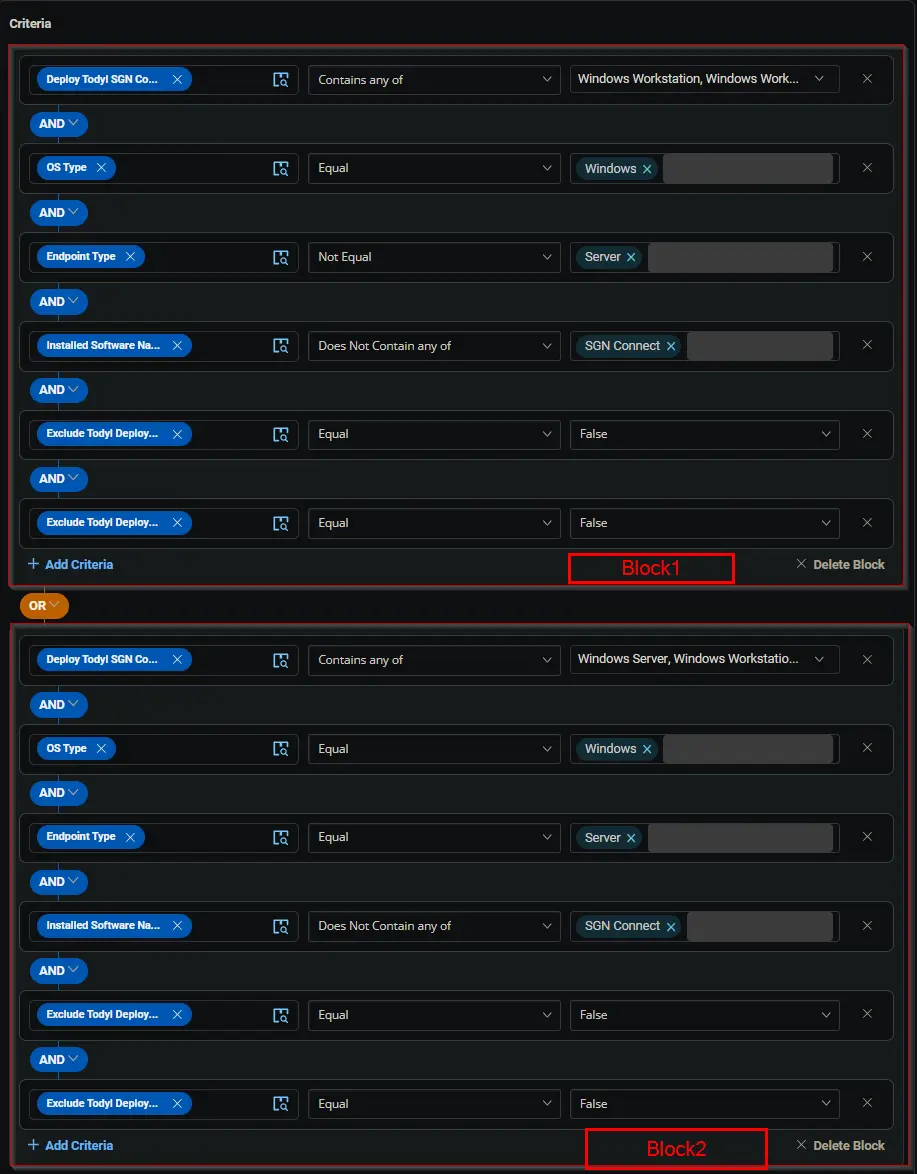917x1174 pixels.
Task: Click Delete Block for Block2
Action: pos(840,1146)
